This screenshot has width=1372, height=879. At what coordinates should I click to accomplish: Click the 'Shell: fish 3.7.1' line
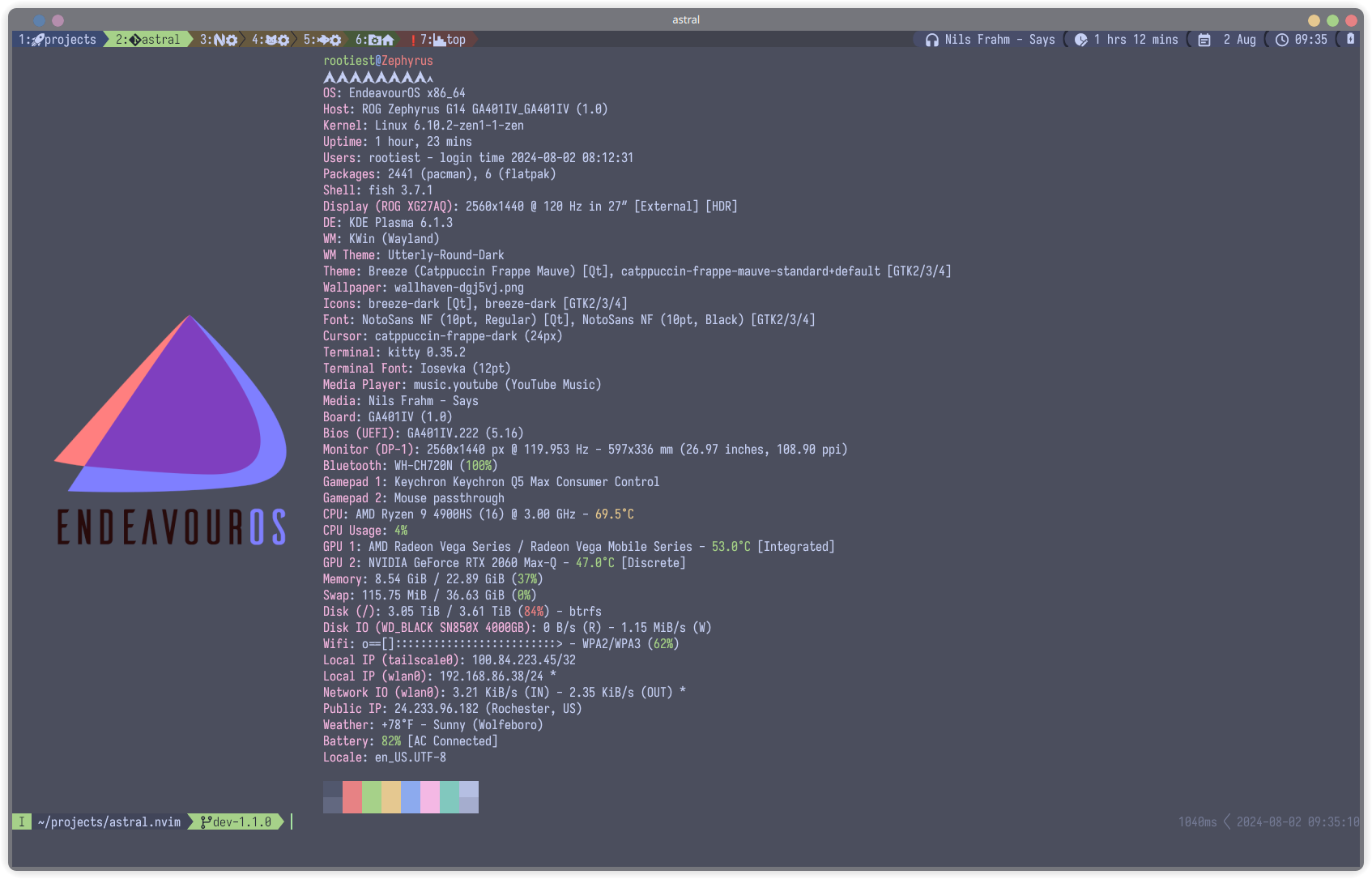click(x=378, y=190)
